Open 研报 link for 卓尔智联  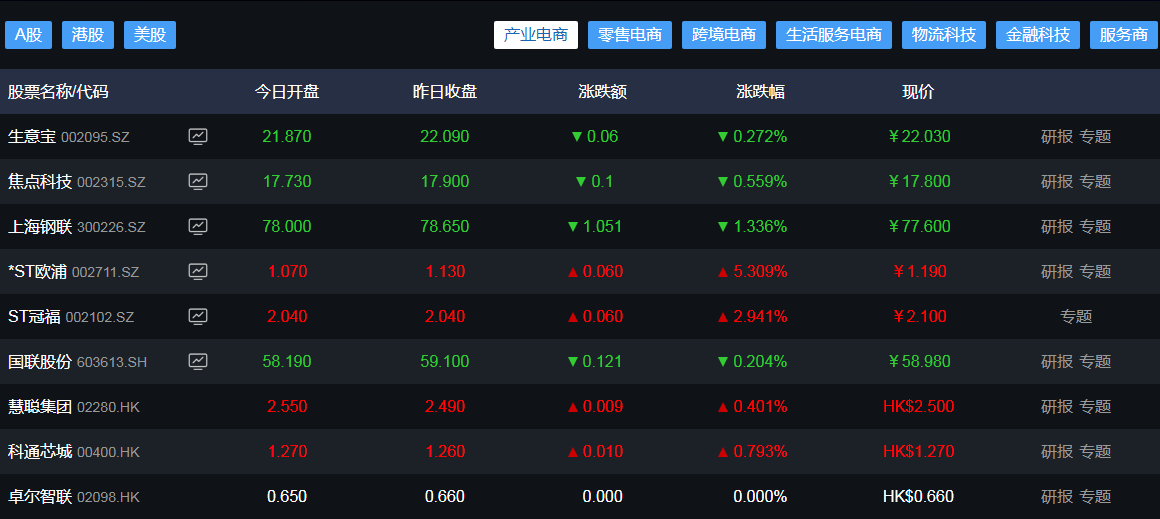pyautogui.click(x=1056, y=497)
